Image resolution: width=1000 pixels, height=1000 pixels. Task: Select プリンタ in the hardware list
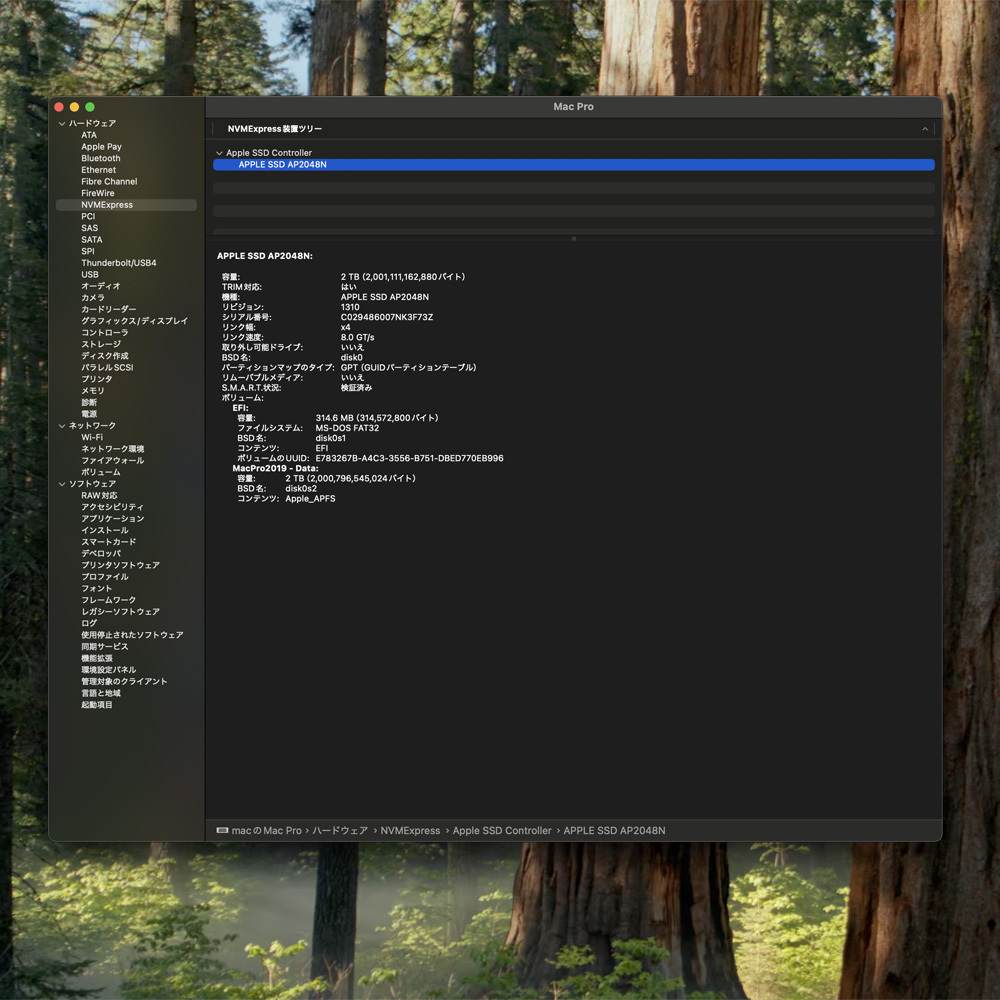click(96, 379)
